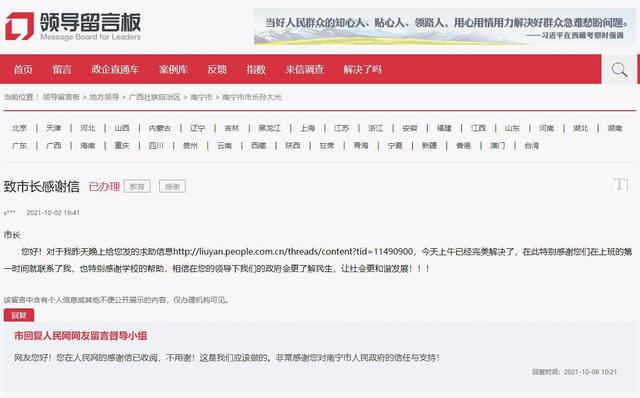Select the 上海 province link

(307, 128)
